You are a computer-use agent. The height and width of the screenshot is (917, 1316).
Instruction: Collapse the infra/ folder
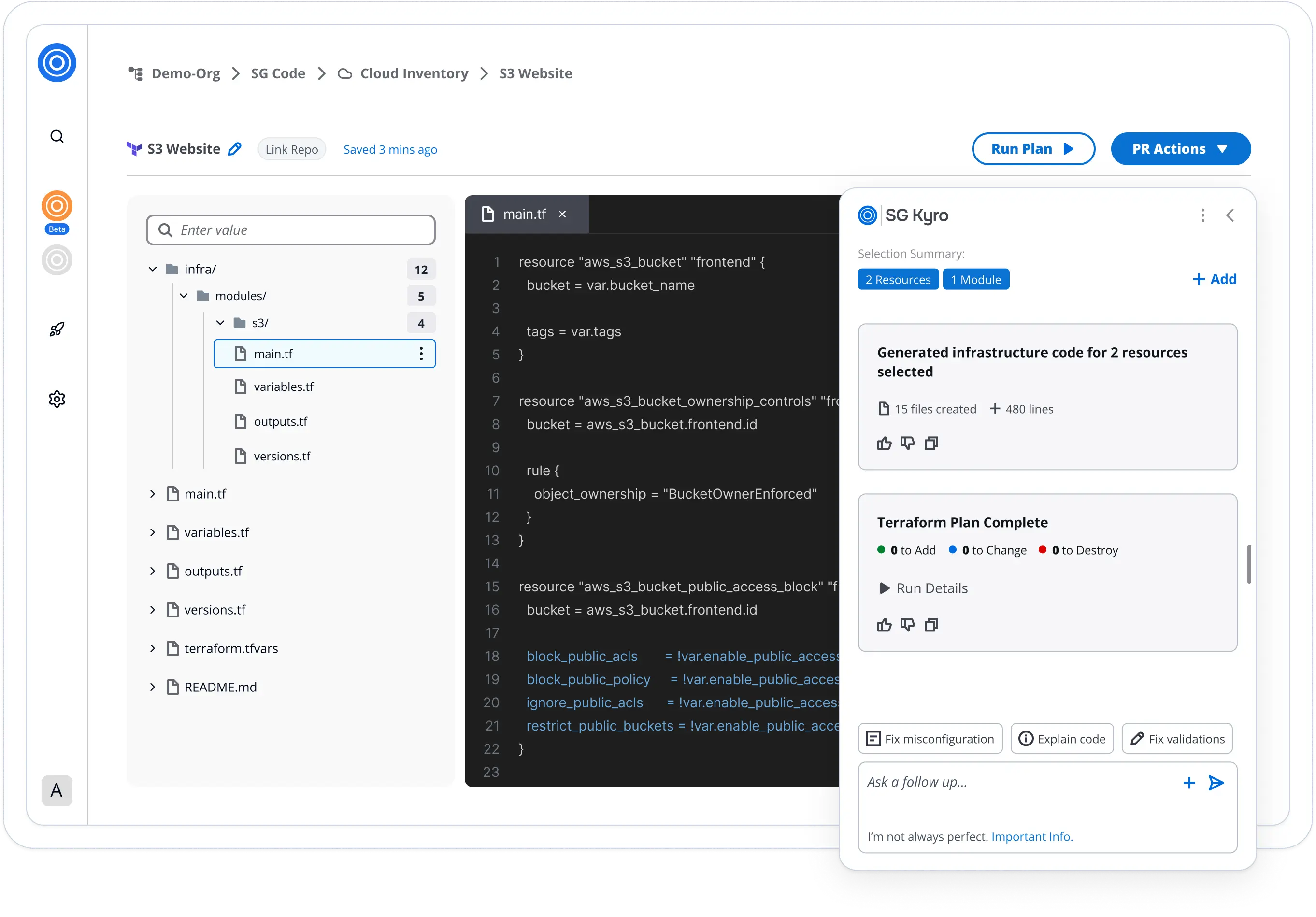[153, 270]
